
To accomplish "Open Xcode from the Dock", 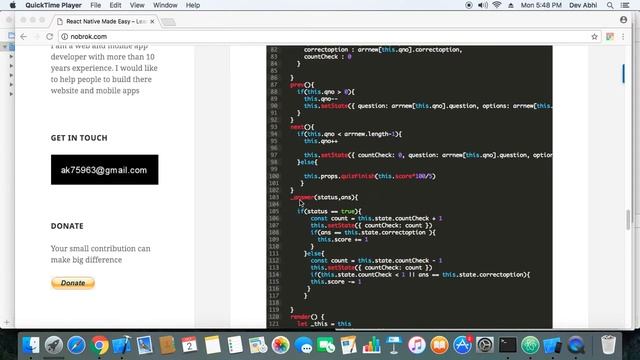I will click(x=122, y=345).
